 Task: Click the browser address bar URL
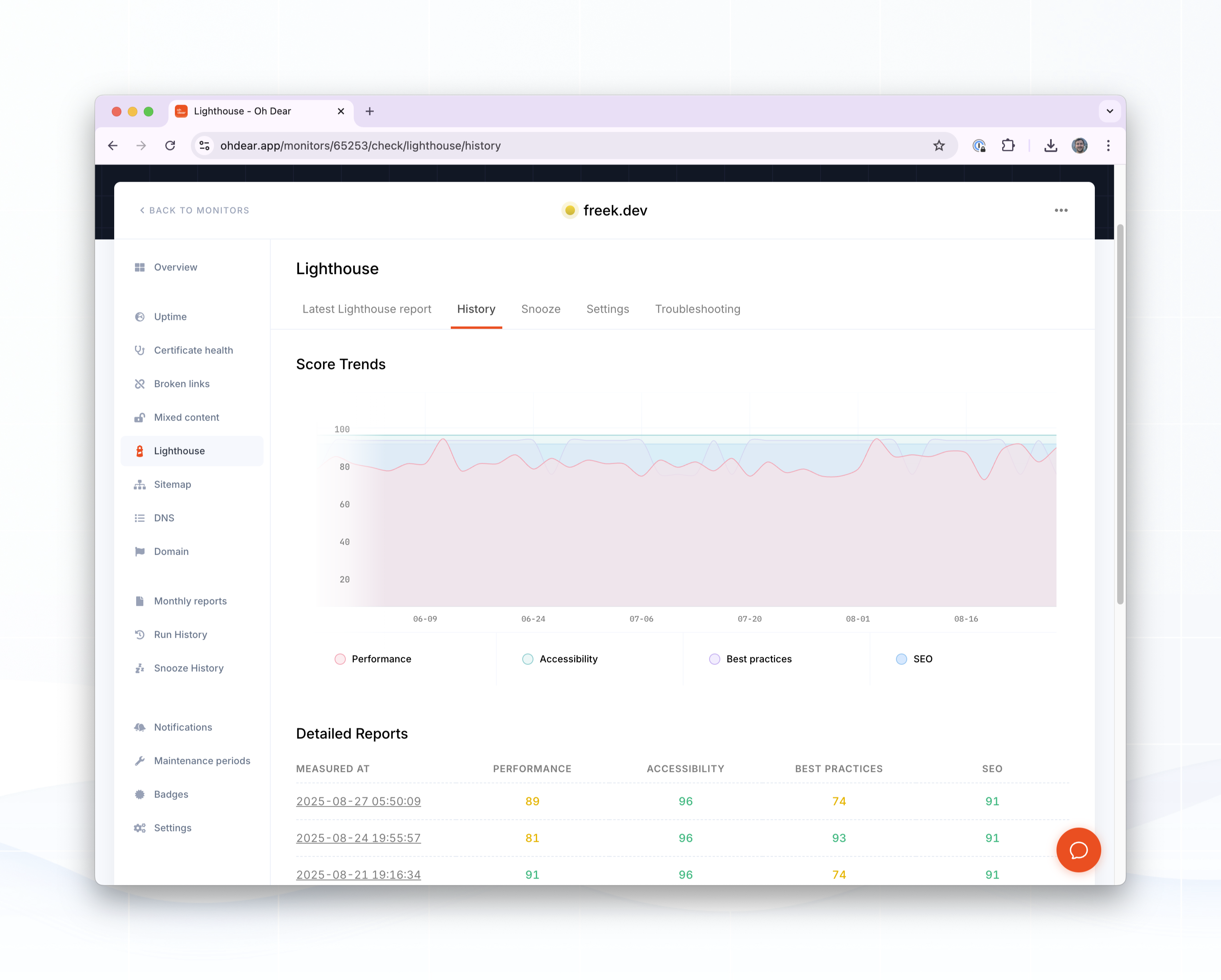(360, 146)
